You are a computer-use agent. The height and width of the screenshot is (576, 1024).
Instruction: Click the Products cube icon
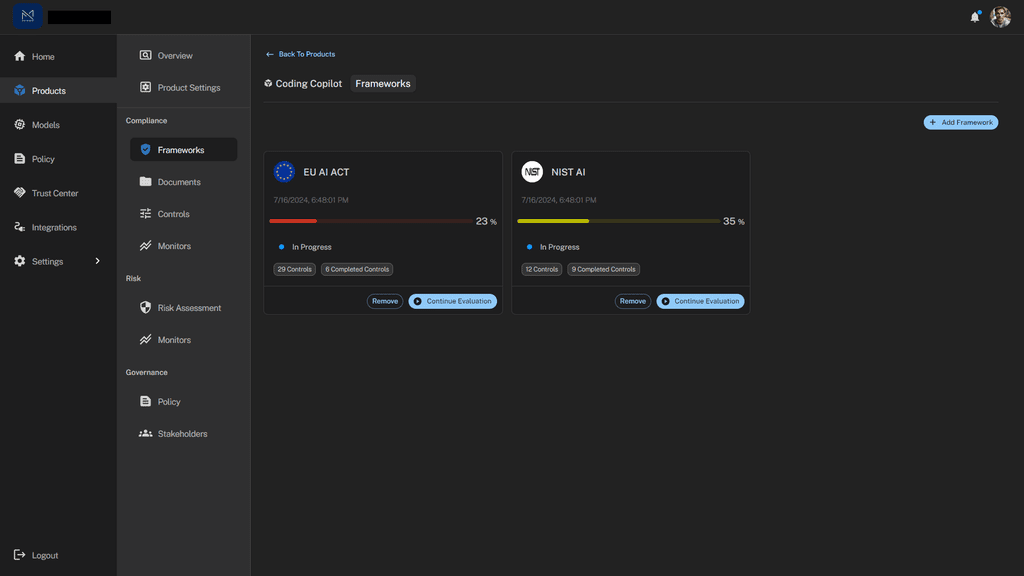click(x=20, y=90)
